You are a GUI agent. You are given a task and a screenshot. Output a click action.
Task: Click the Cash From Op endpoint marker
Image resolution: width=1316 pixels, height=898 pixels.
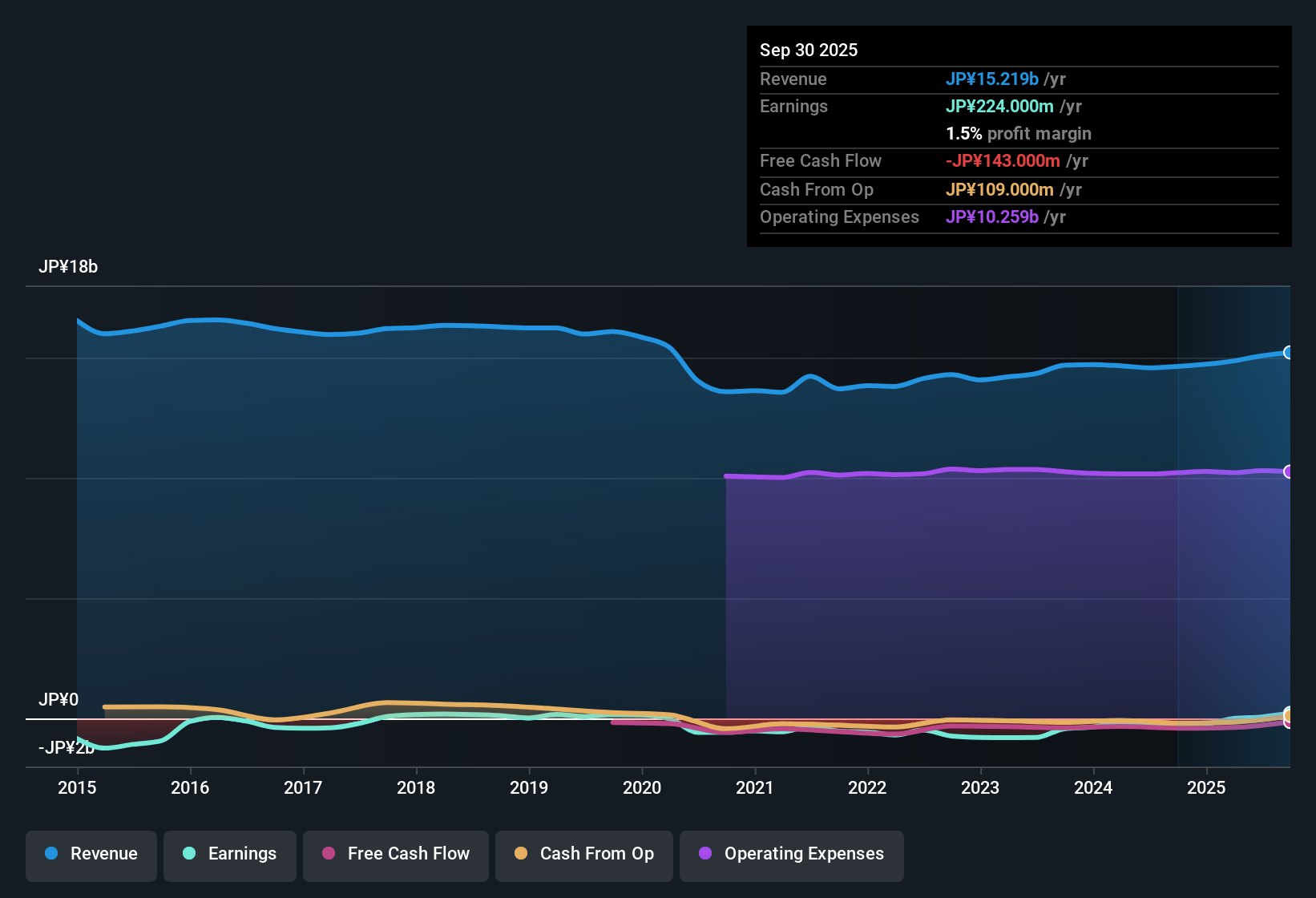tap(1289, 714)
